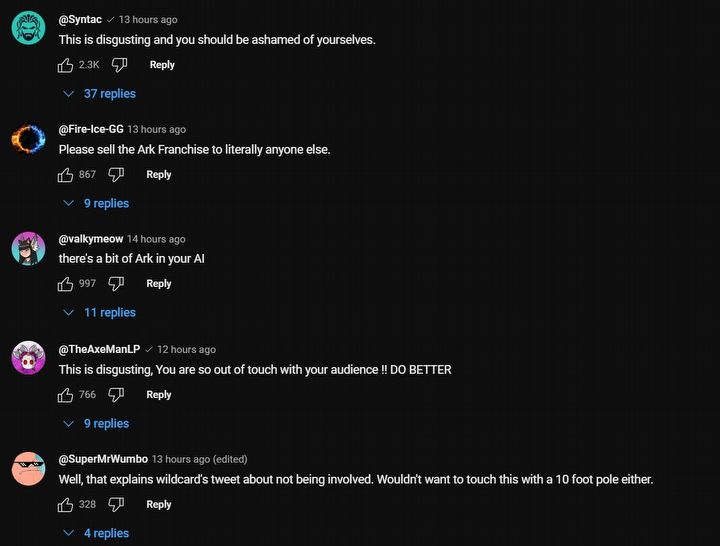Like @Fire-Ice-GG's Ark Franchise comment
This screenshot has width=720, height=546.
(x=66, y=175)
